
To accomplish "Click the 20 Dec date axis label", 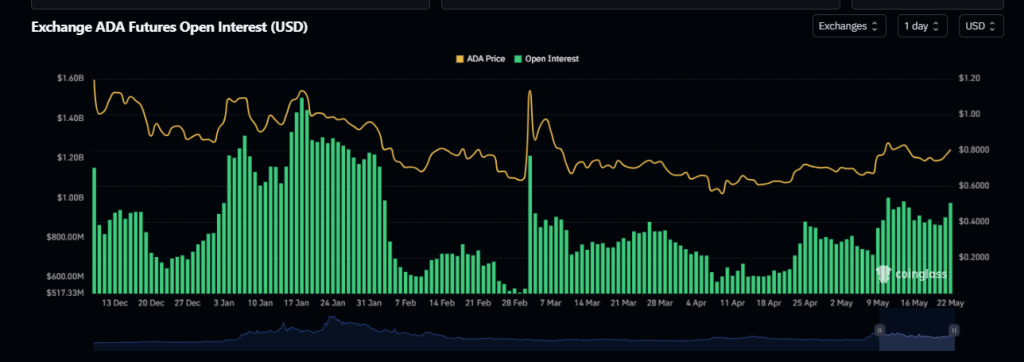I will pyautogui.click(x=152, y=303).
